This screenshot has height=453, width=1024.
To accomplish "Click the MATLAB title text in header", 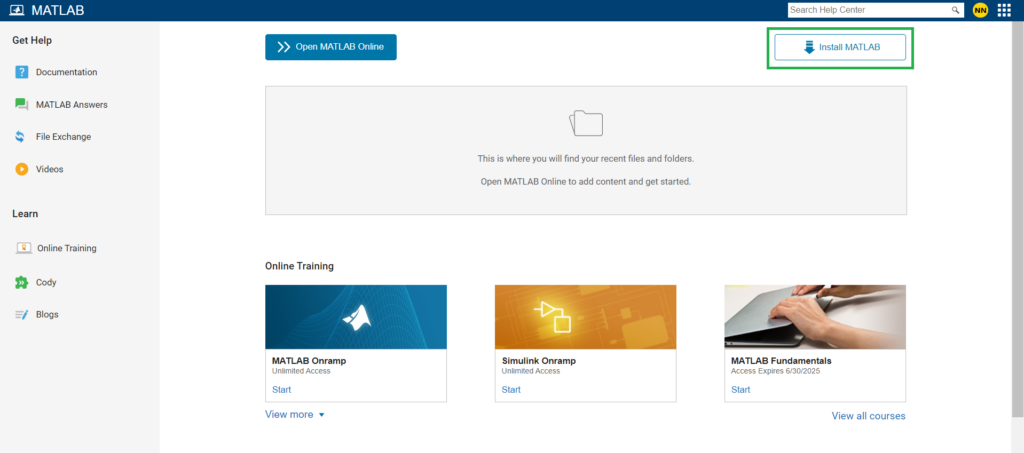I will tap(57, 10).
